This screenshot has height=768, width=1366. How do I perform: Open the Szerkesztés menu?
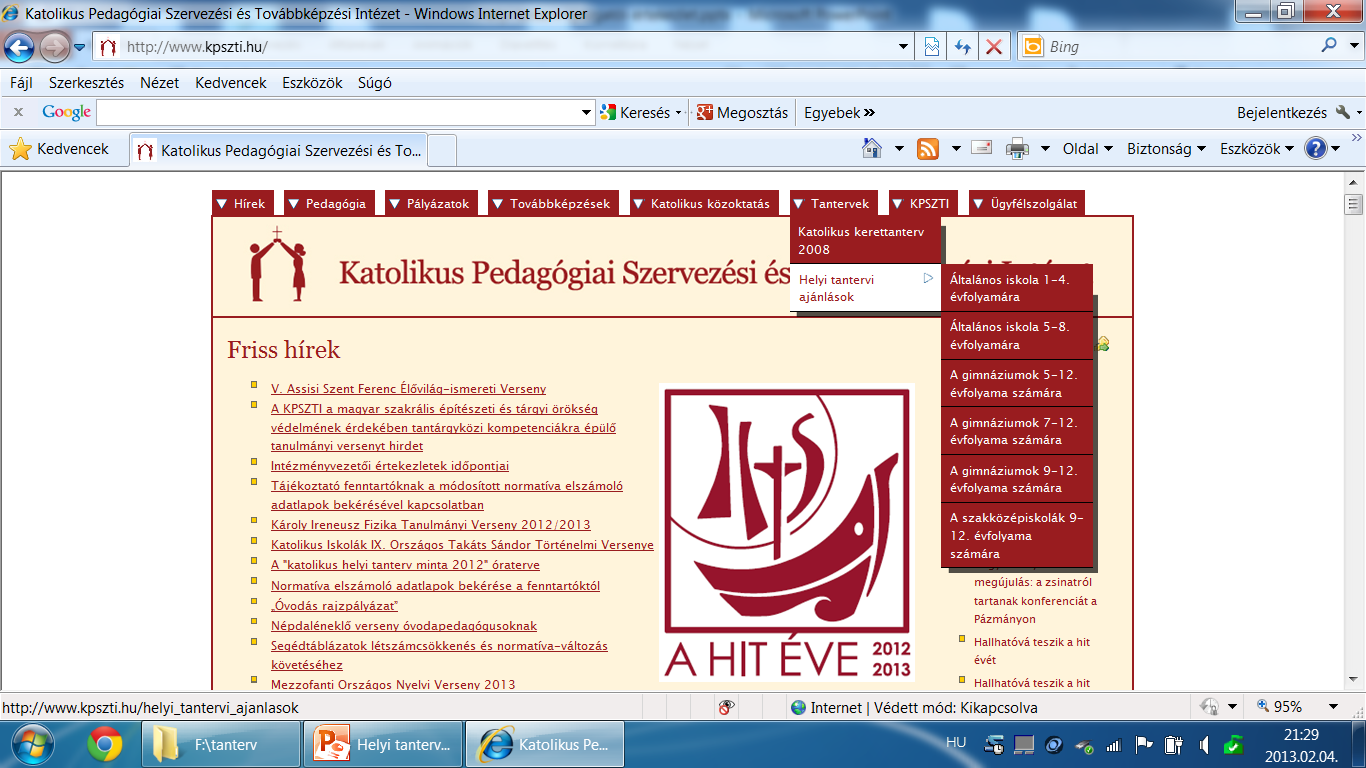[x=86, y=83]
